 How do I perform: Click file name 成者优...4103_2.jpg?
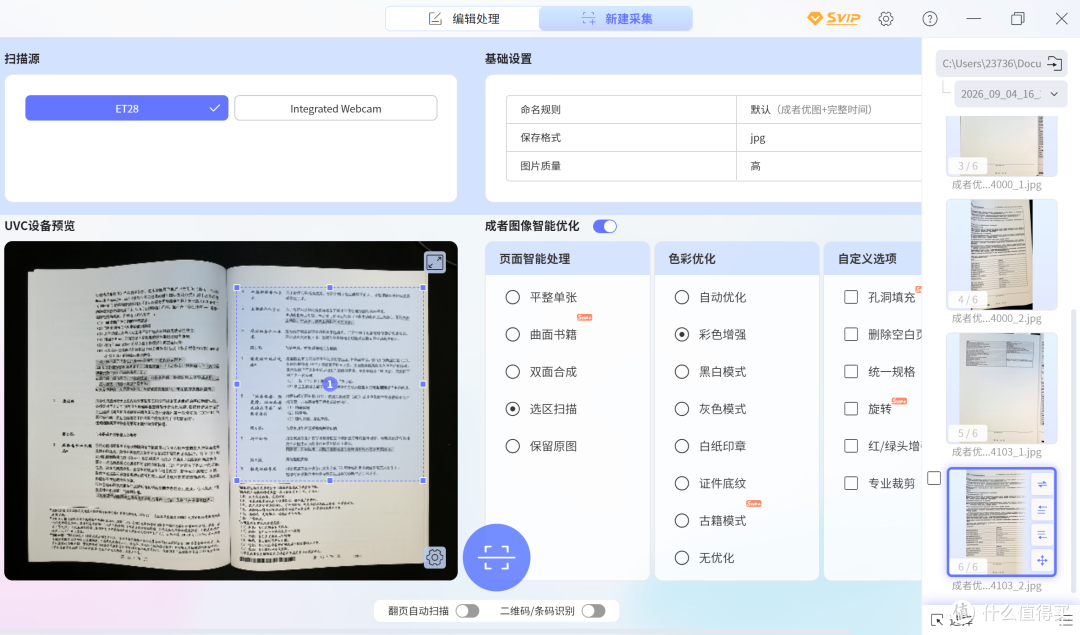[996, 585]
